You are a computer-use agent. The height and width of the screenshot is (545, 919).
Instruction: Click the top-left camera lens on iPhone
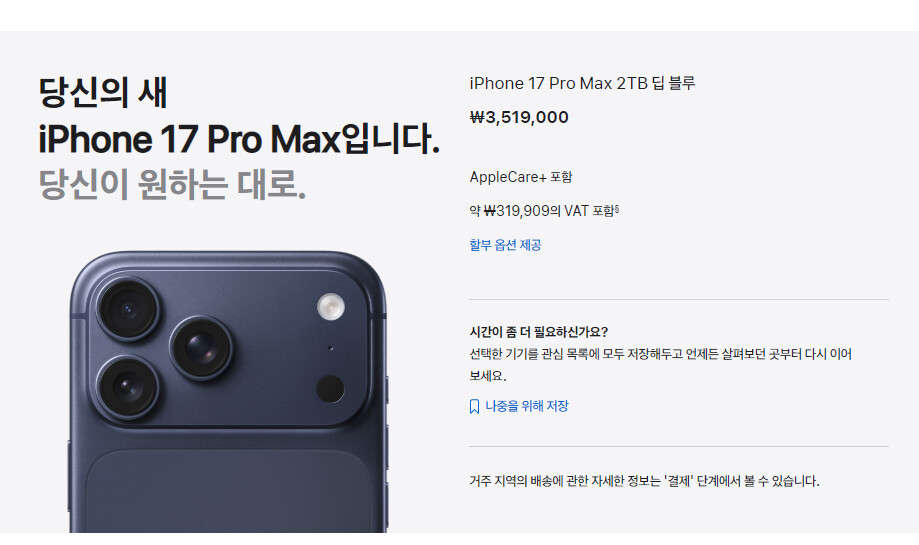(128, 309)
